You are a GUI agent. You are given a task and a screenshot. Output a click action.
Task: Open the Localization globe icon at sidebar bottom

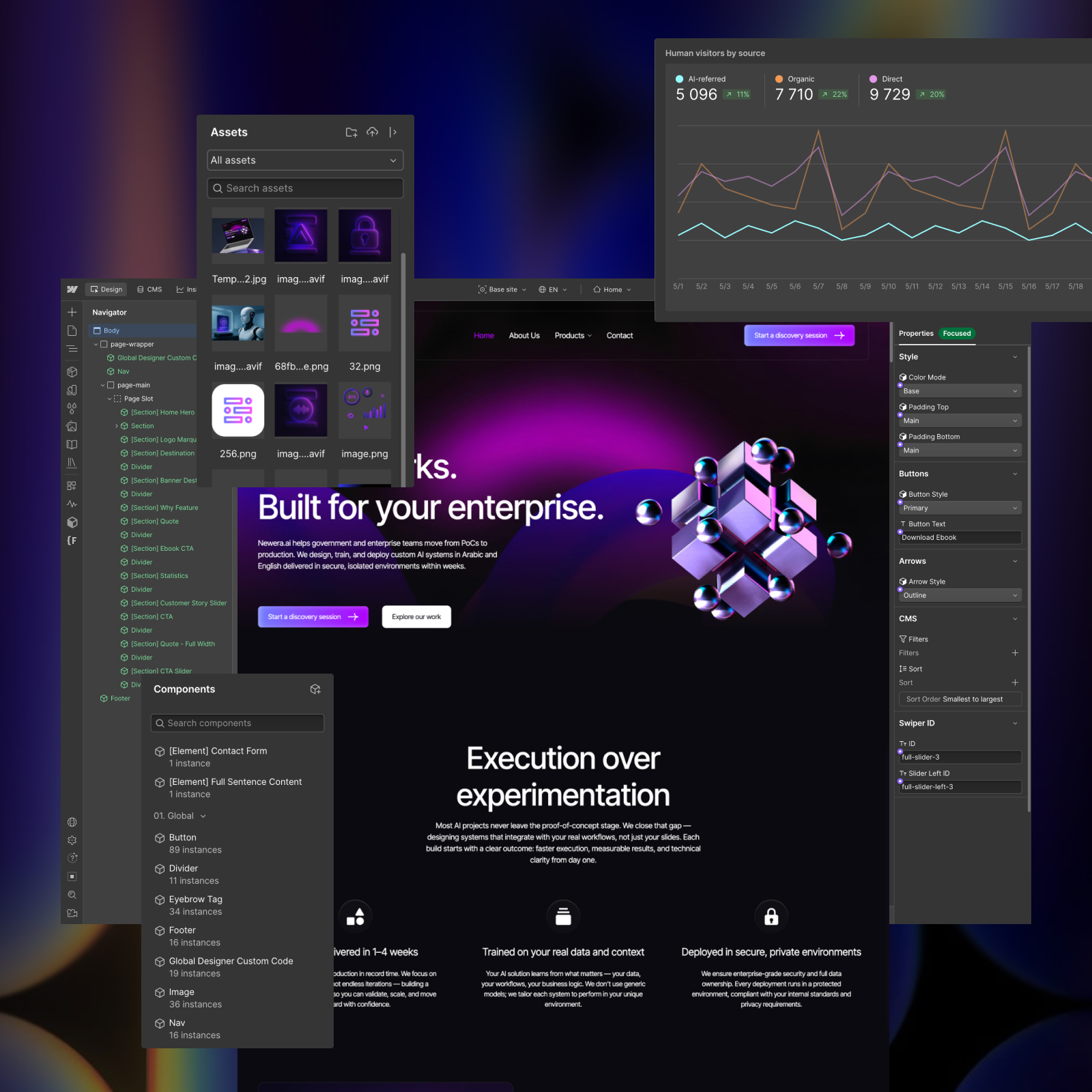coord(72,822)
